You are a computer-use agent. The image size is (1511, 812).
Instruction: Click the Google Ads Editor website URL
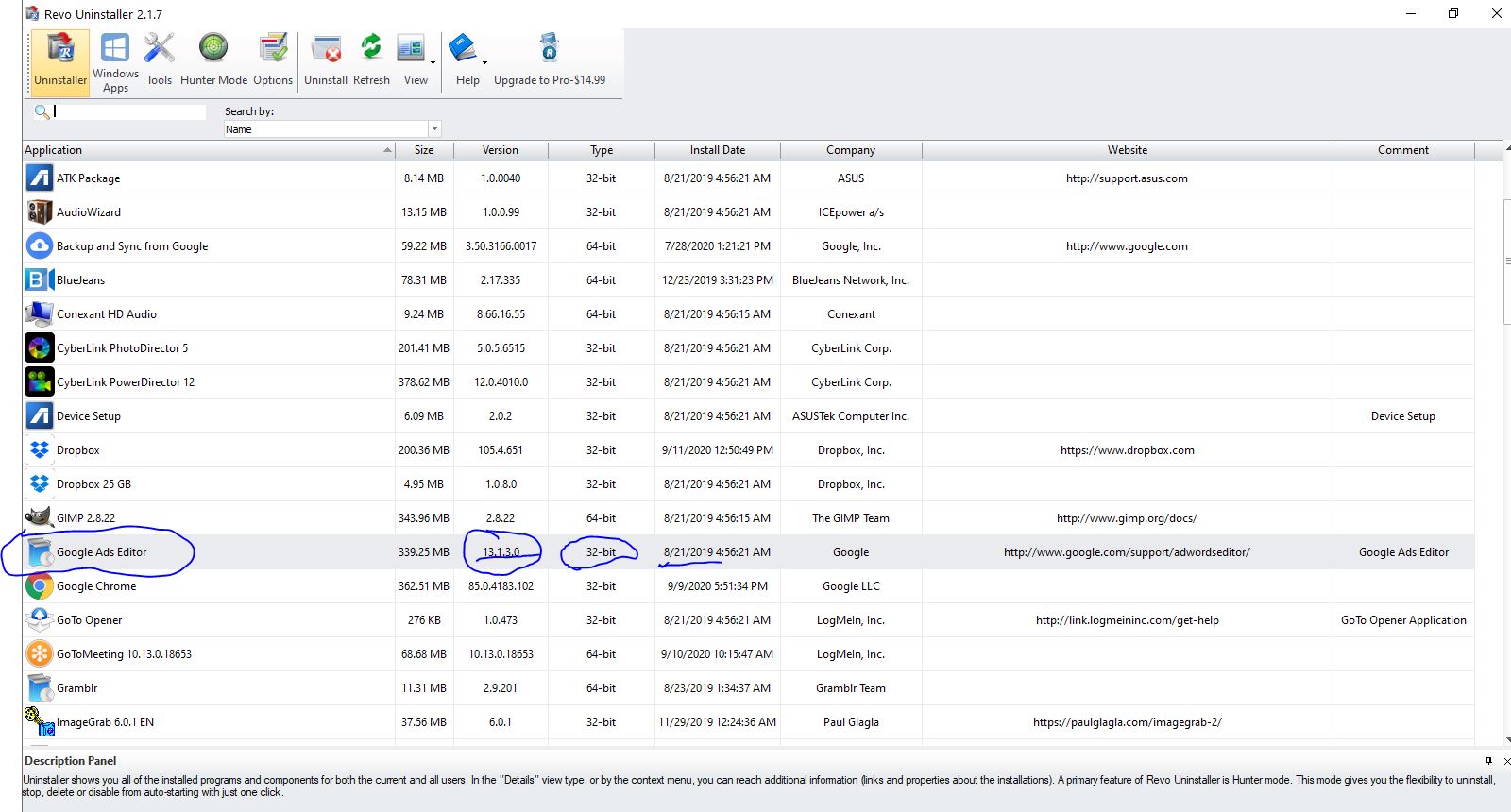[x=1127, y=552]
